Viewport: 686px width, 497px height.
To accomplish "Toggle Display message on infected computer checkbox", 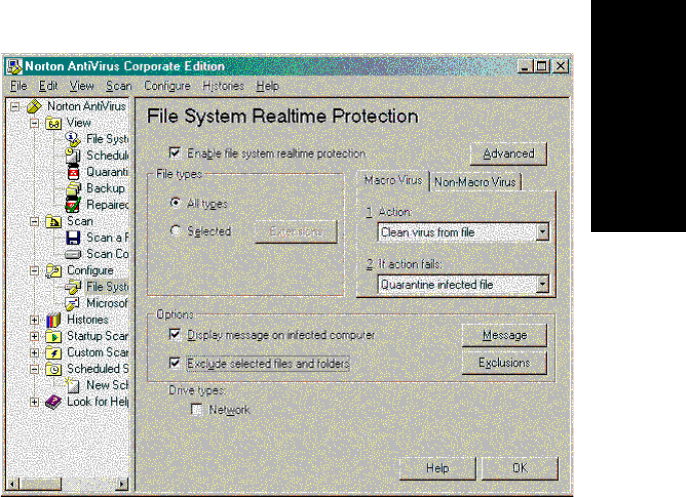I will point(175,334).
